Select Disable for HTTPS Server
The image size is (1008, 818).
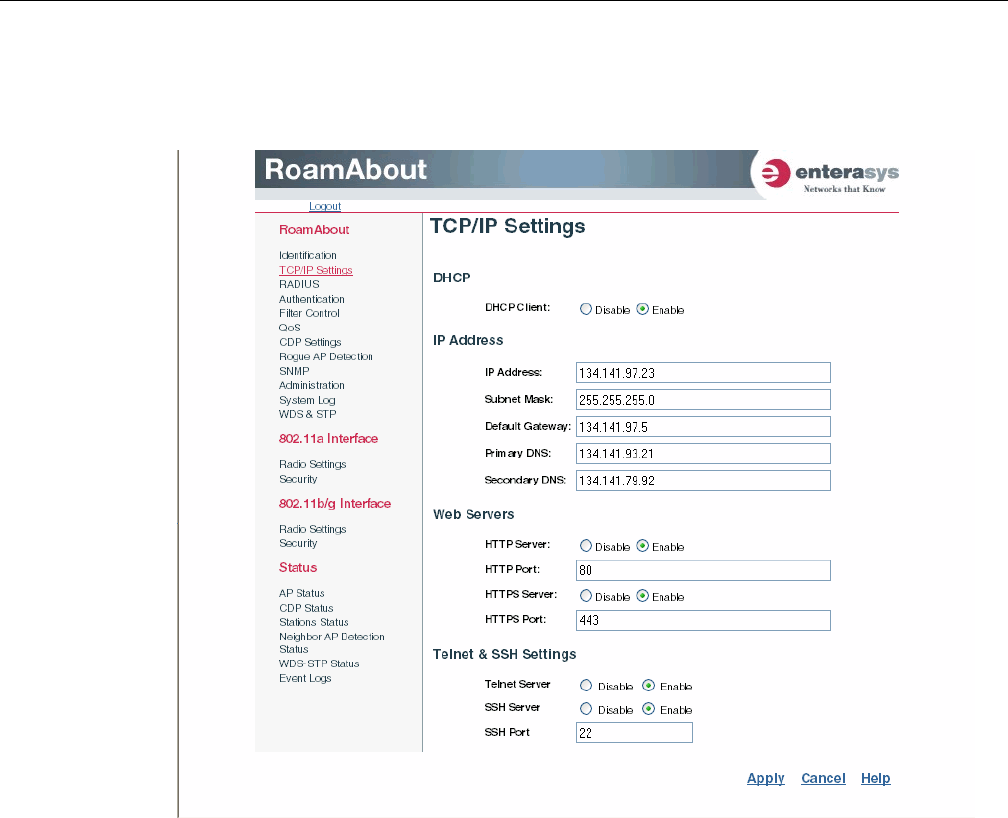(x=586, y=596)
